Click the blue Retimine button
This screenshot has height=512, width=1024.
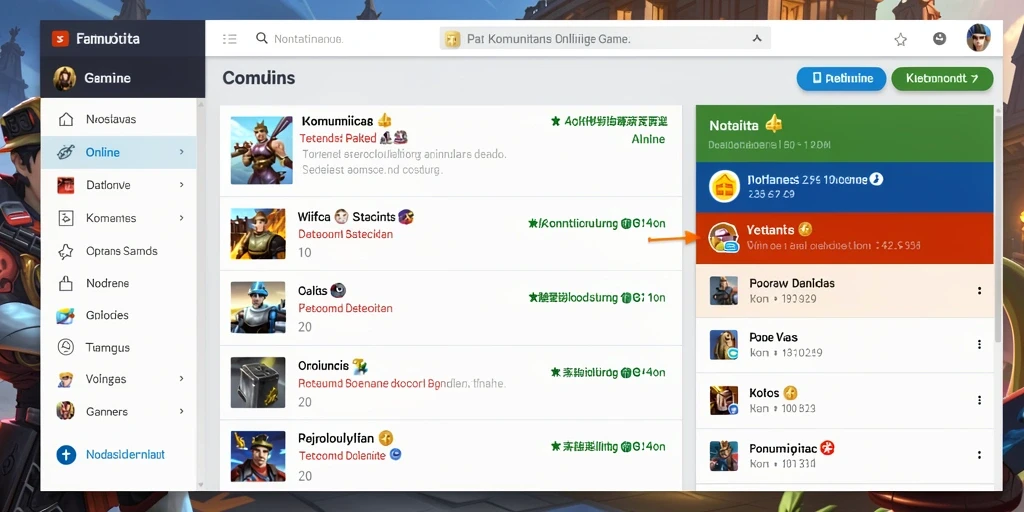[x=841, y=78]
